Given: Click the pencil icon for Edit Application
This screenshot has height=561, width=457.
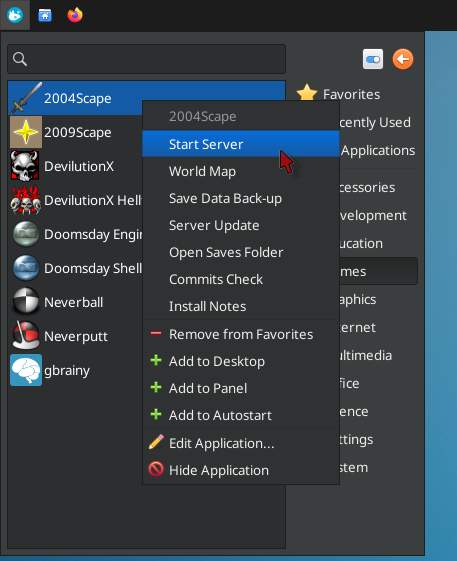Looking at the screenshot, I should pos(156,442).
